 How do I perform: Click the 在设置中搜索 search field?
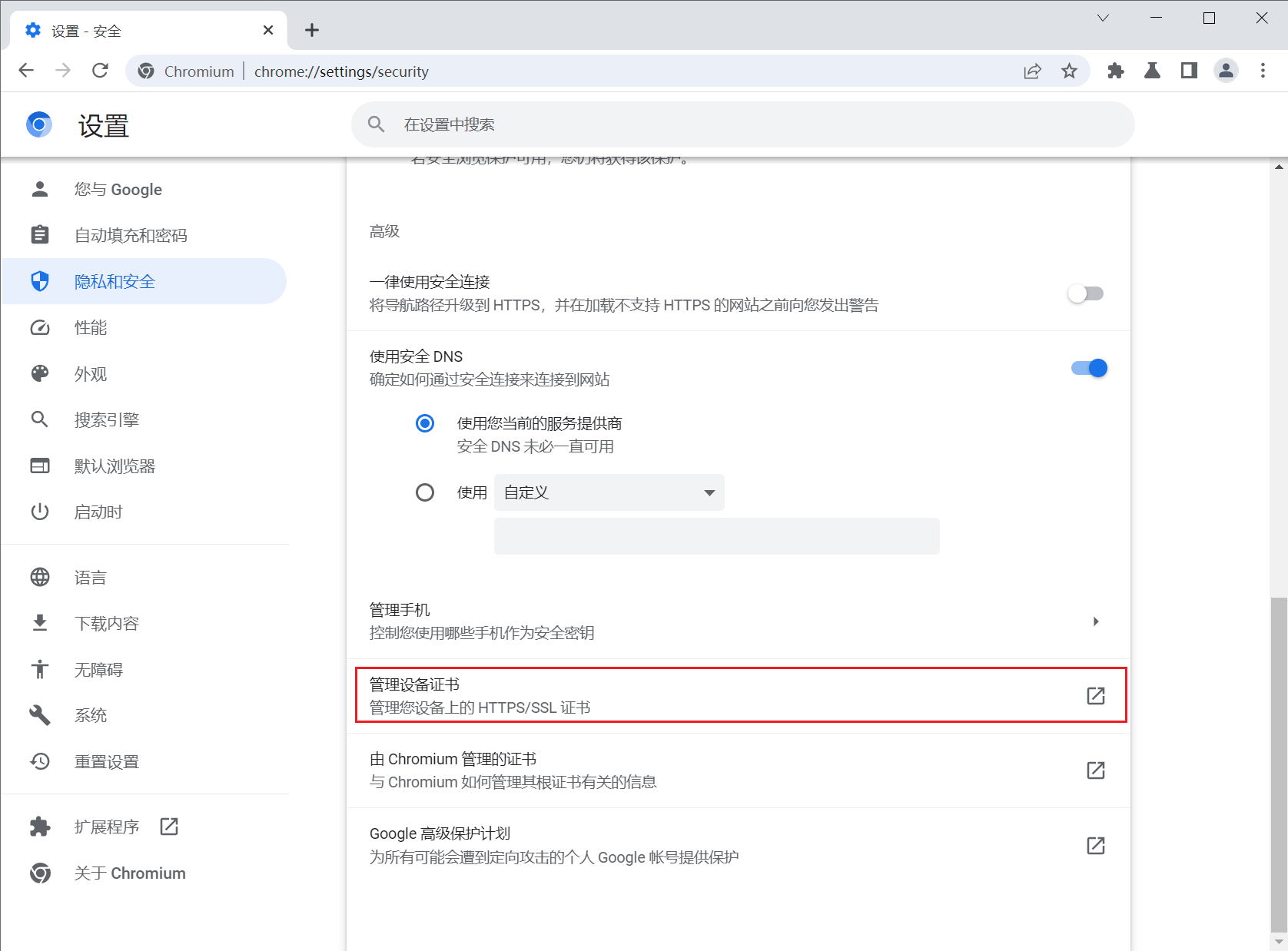tap(742, 124)
